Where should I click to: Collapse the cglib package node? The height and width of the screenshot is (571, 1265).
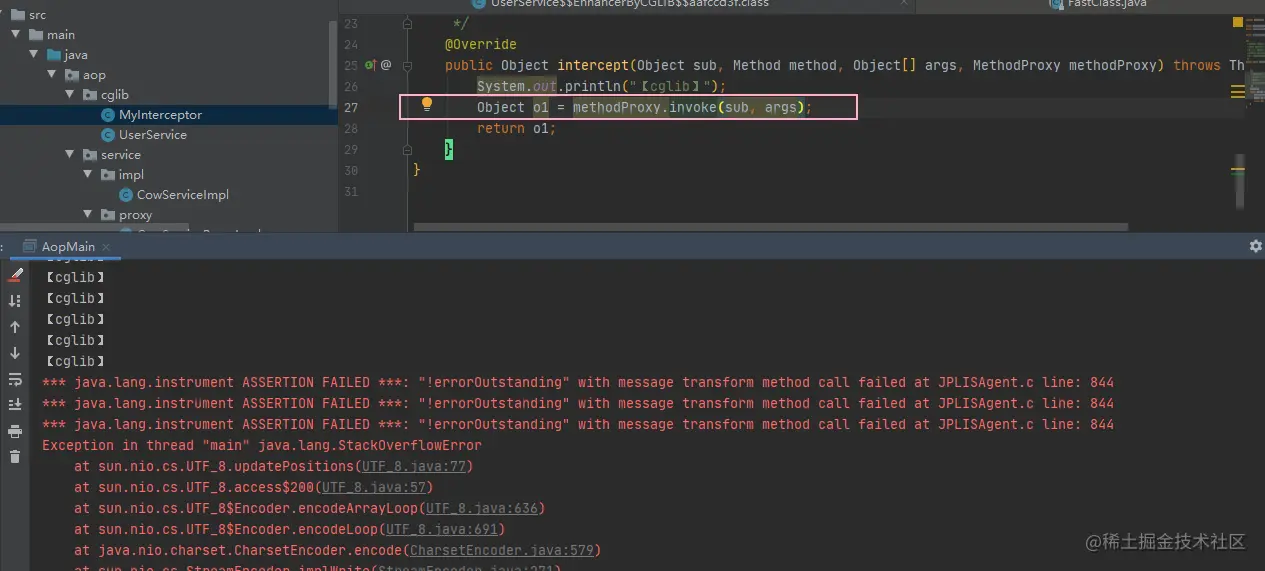(x=70, y=95)
